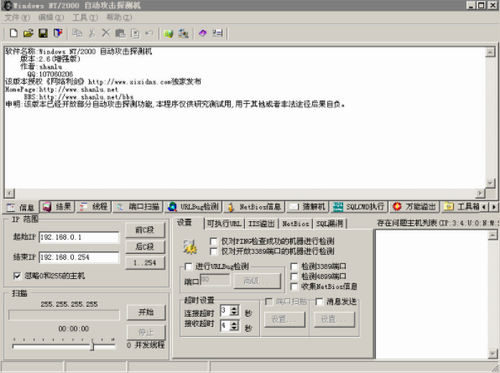Open the 编辑 menu

tap(51, 17)
